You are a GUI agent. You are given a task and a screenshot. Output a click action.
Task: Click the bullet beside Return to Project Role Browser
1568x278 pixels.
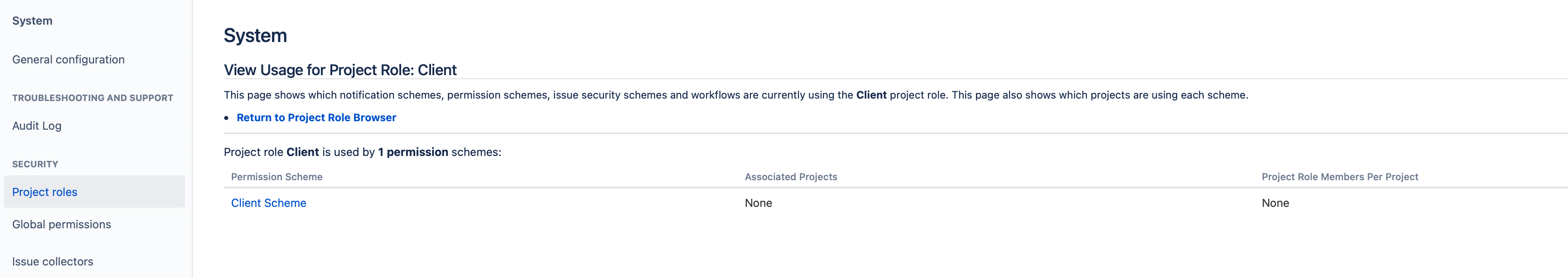click(227, 118)
